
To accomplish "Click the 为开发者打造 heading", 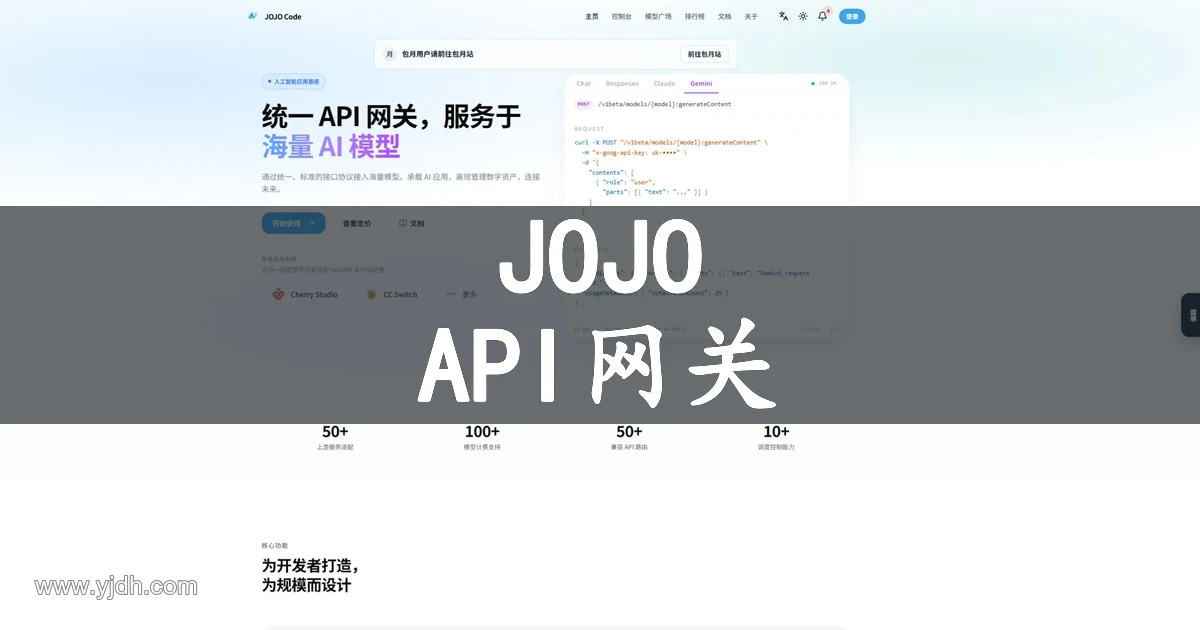I will (310, 565).
